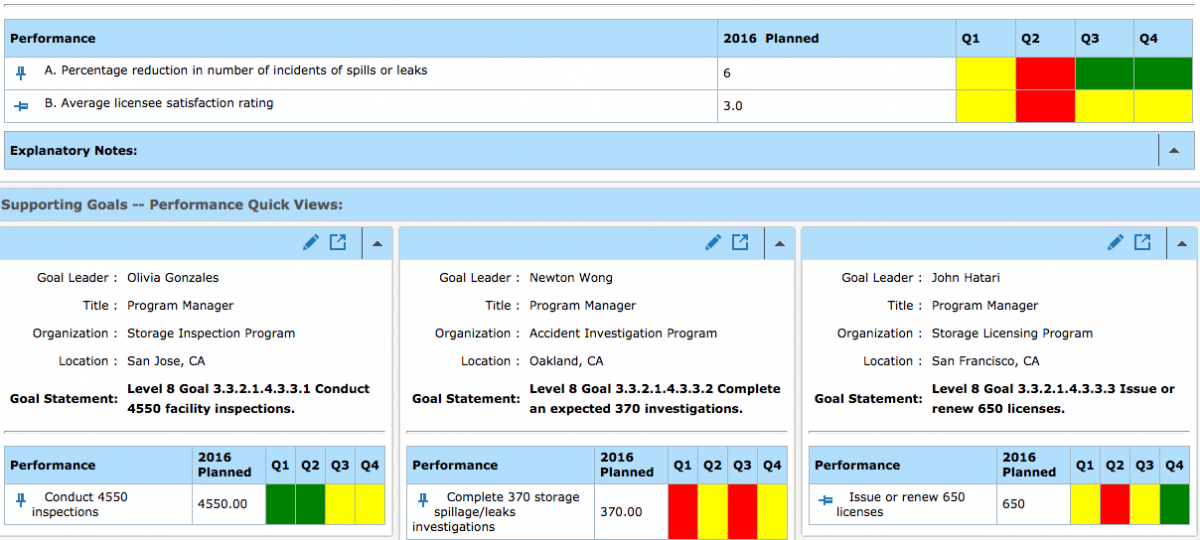Click goal statement about 650 licenses
The height and width of the screenshot is (540, 1200).
[1053, 398]
